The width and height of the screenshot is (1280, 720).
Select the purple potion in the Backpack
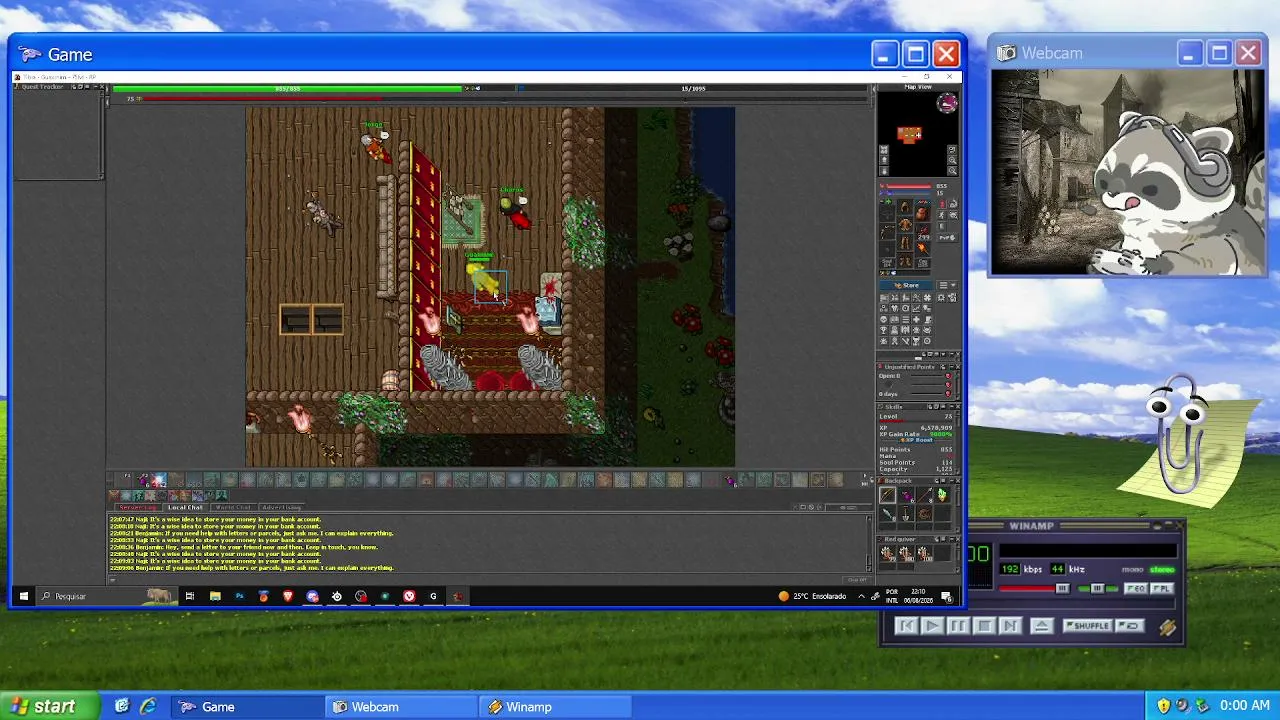tap(905, 495)
